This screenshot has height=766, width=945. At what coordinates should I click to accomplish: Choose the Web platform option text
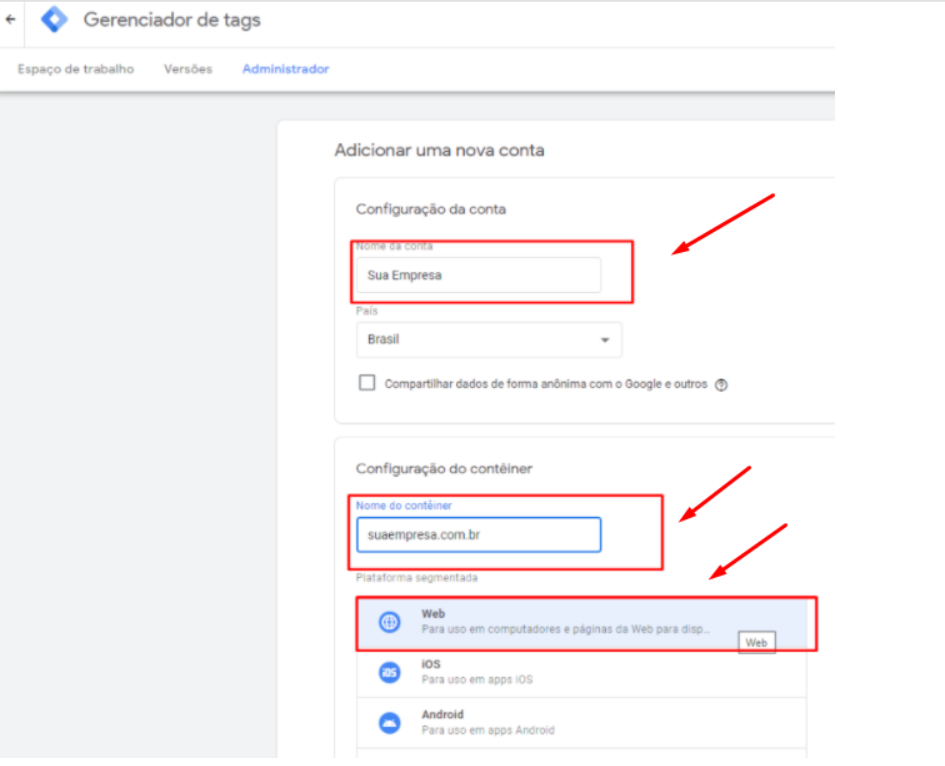433,614
